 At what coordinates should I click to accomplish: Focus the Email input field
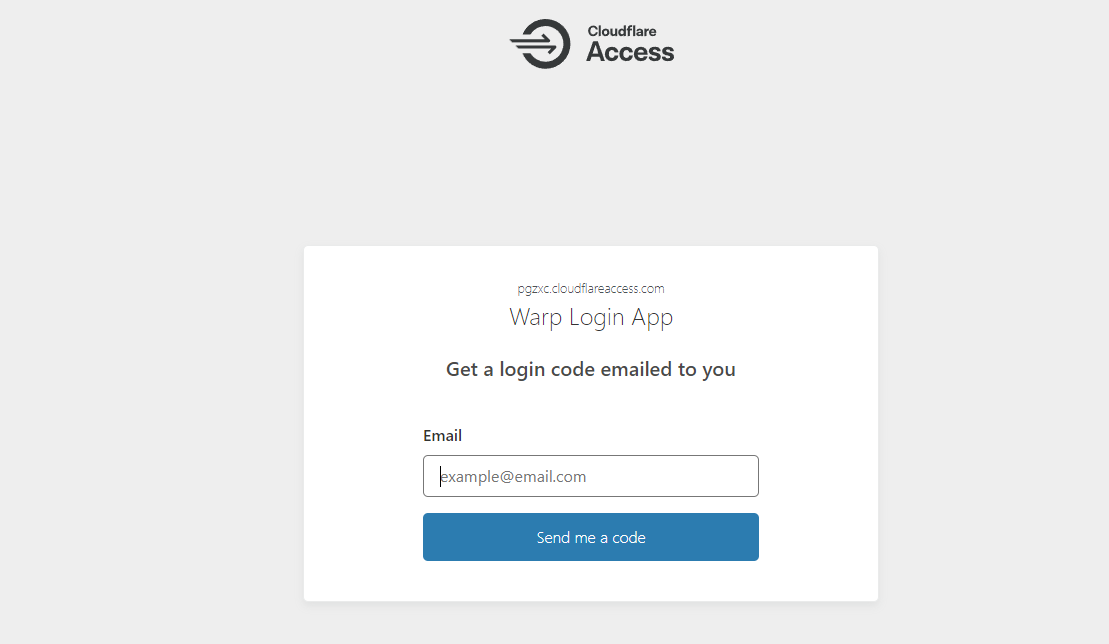pyautogui.click(x=591, y=476)
